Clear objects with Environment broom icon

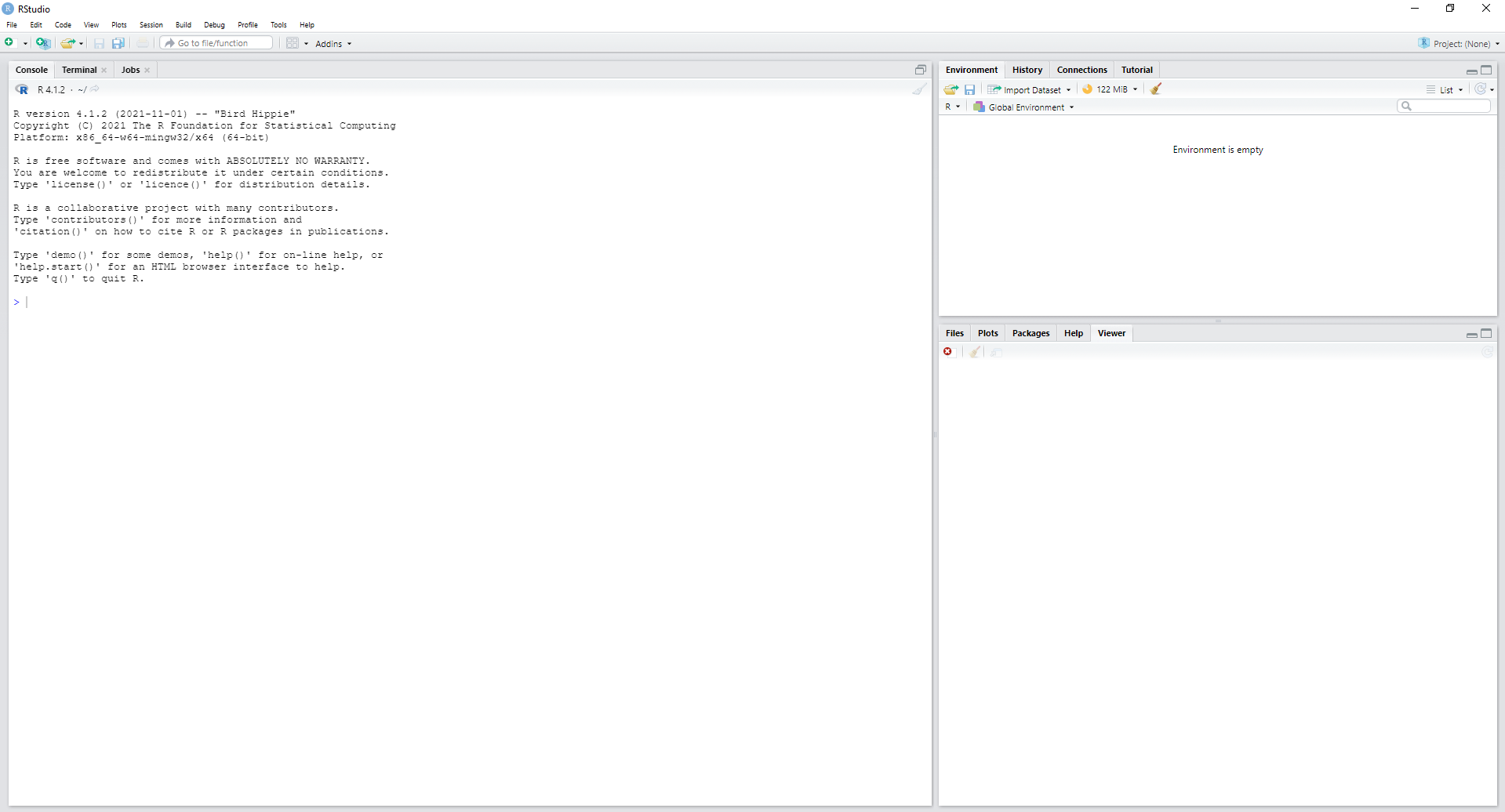(x=1155, y=89)
